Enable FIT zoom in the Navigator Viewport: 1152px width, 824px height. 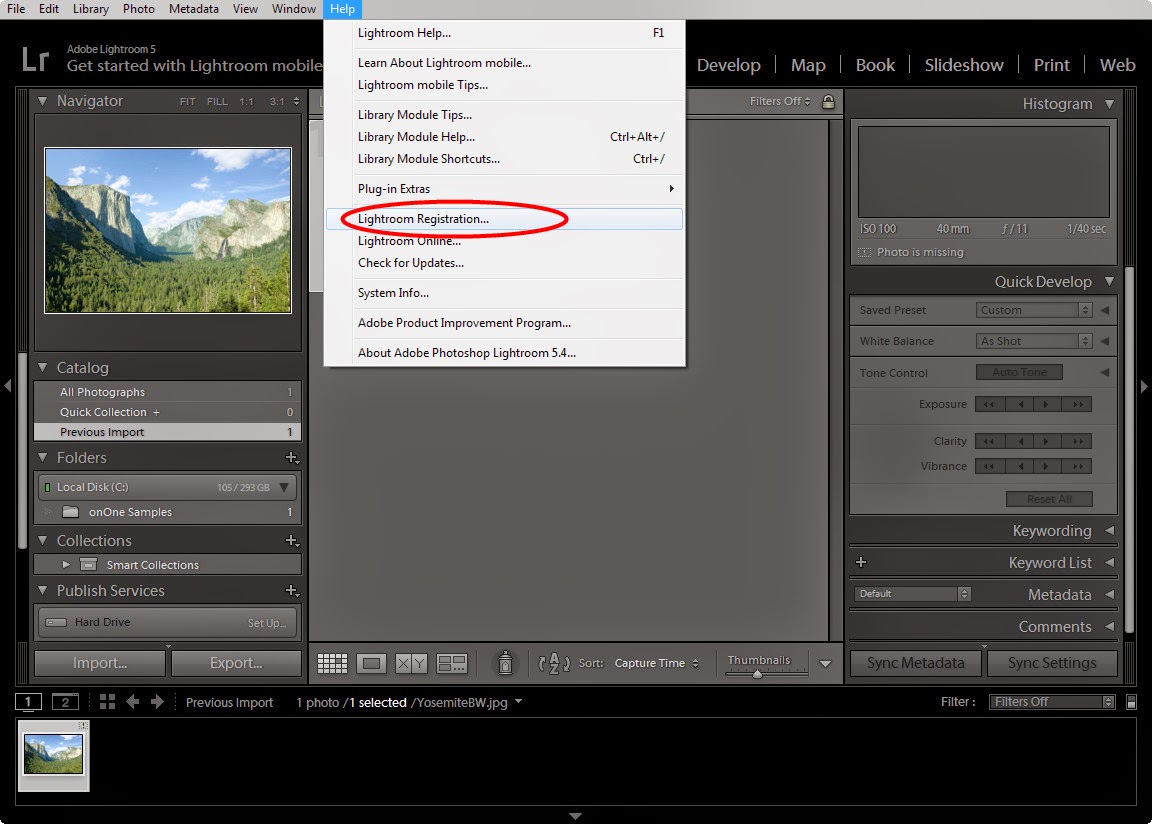[x=187, y=101]
